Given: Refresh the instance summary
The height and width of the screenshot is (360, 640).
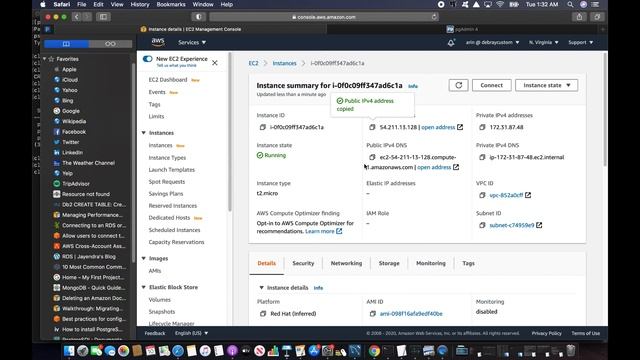Looking at the screenshot, I should tap(458, 85).
